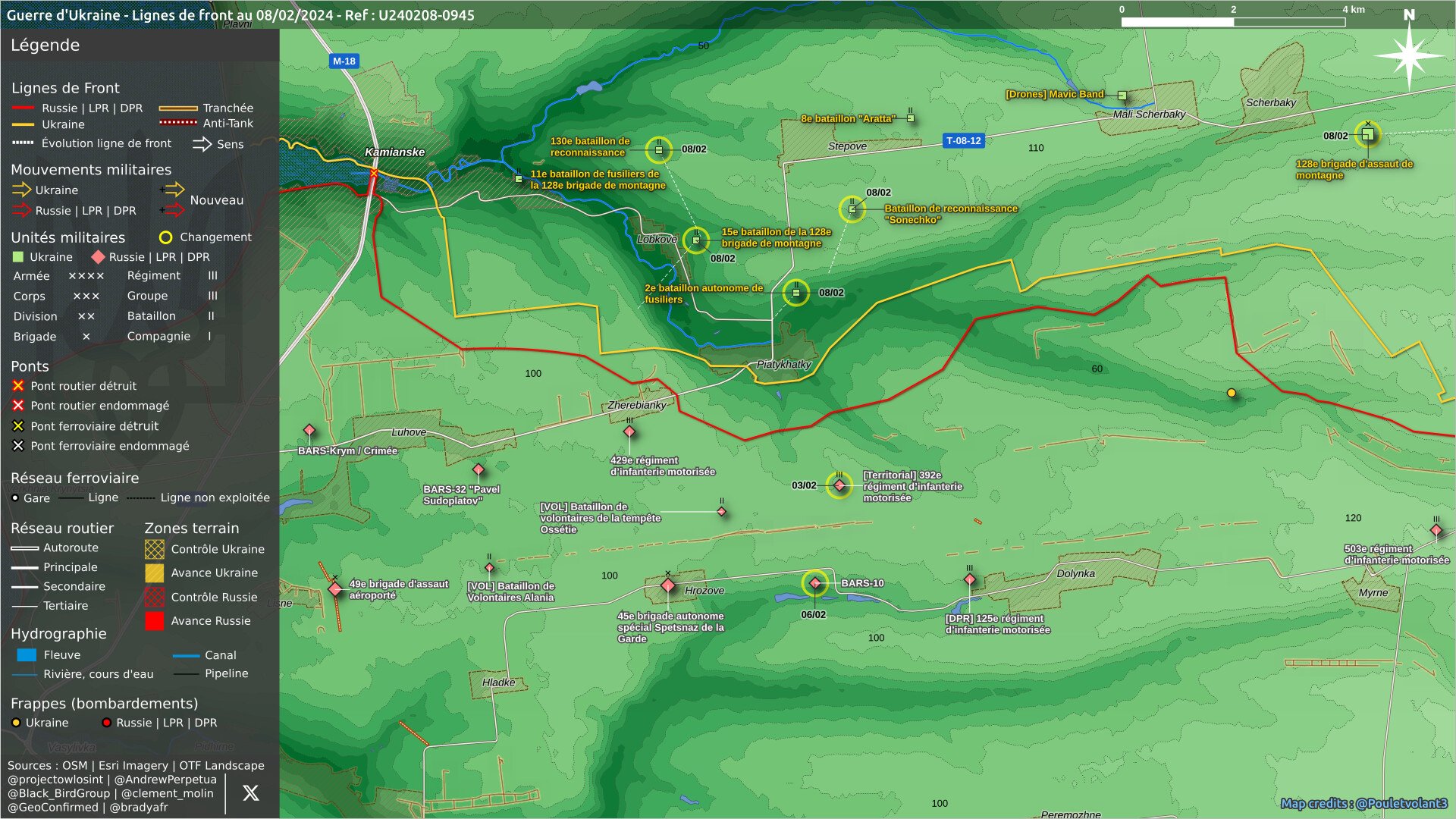
Task: Select the BARS-10 diamond marker
Action: point(814,583)
